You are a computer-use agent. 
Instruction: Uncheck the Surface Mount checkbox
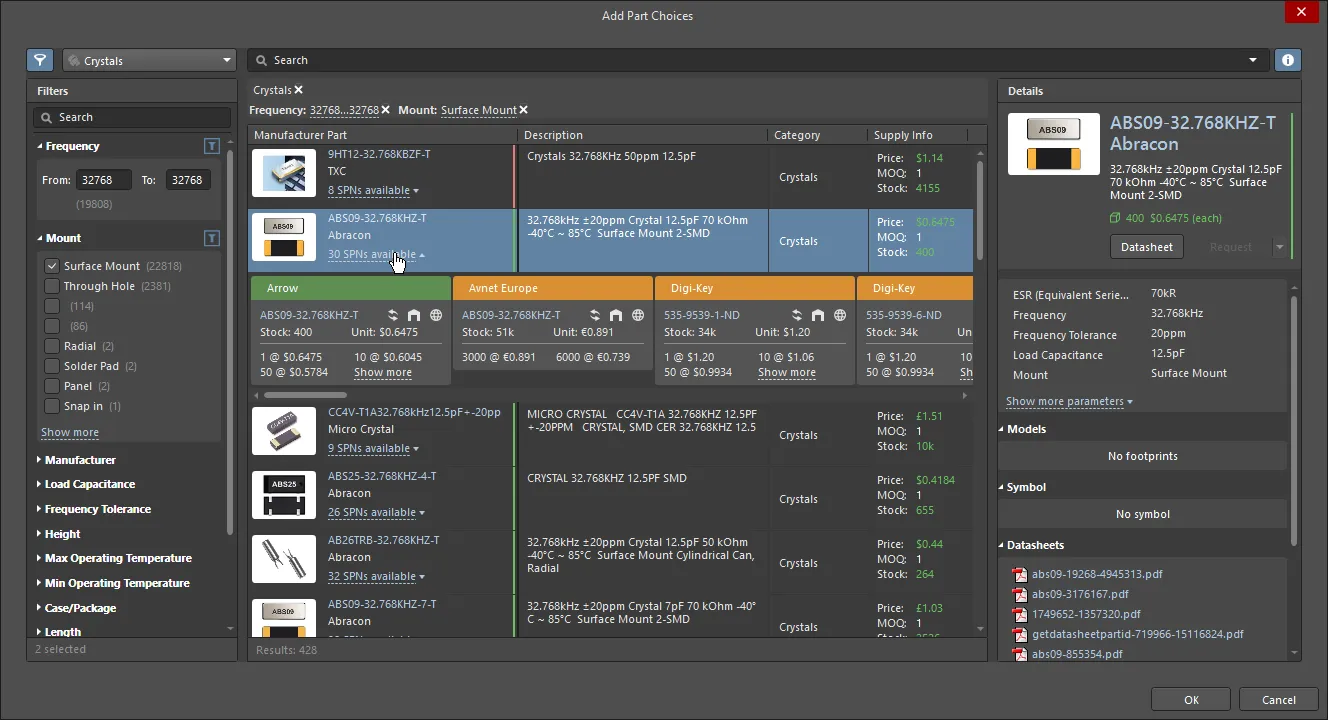(52, 266)
